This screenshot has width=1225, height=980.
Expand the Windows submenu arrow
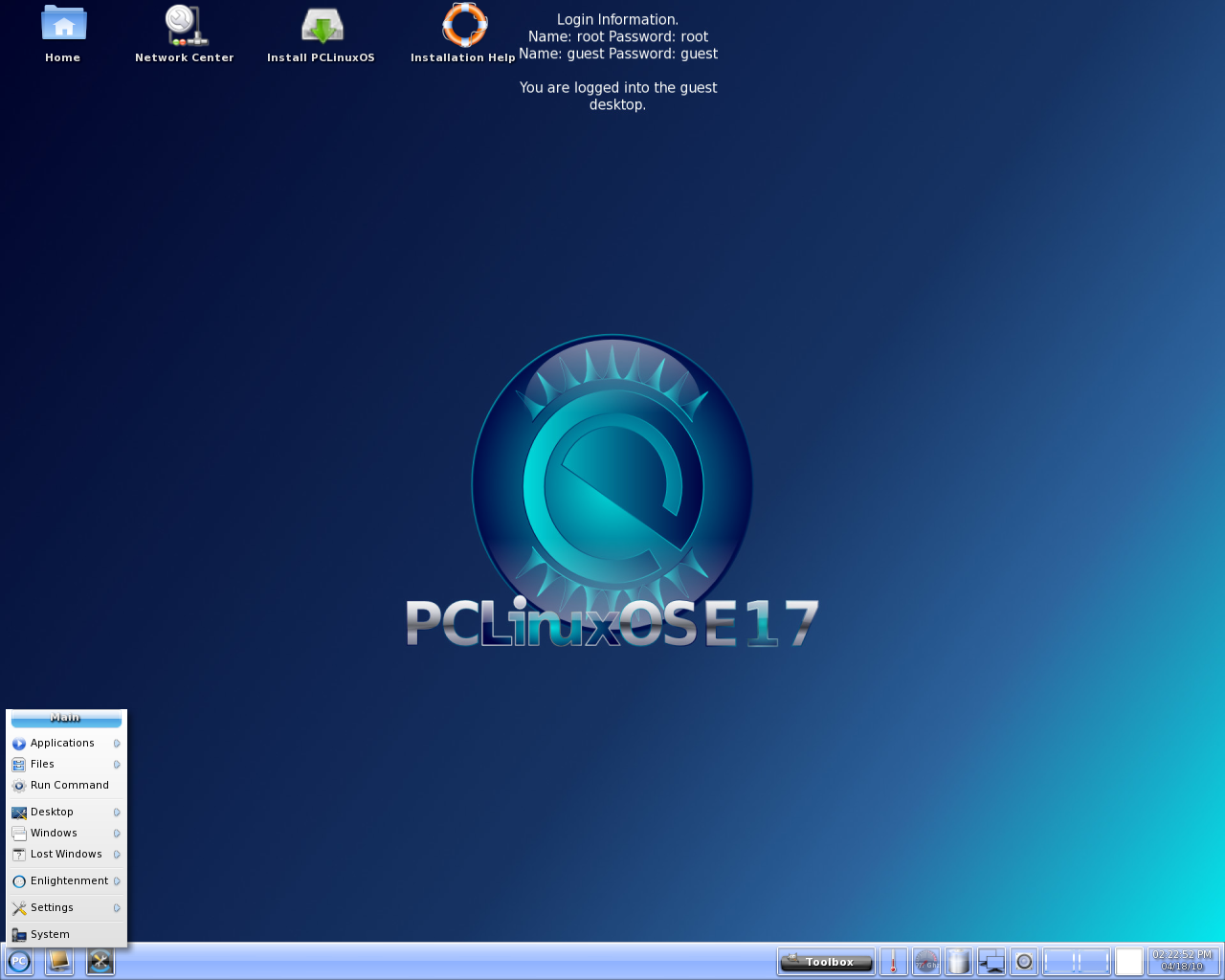coord(117,834)
